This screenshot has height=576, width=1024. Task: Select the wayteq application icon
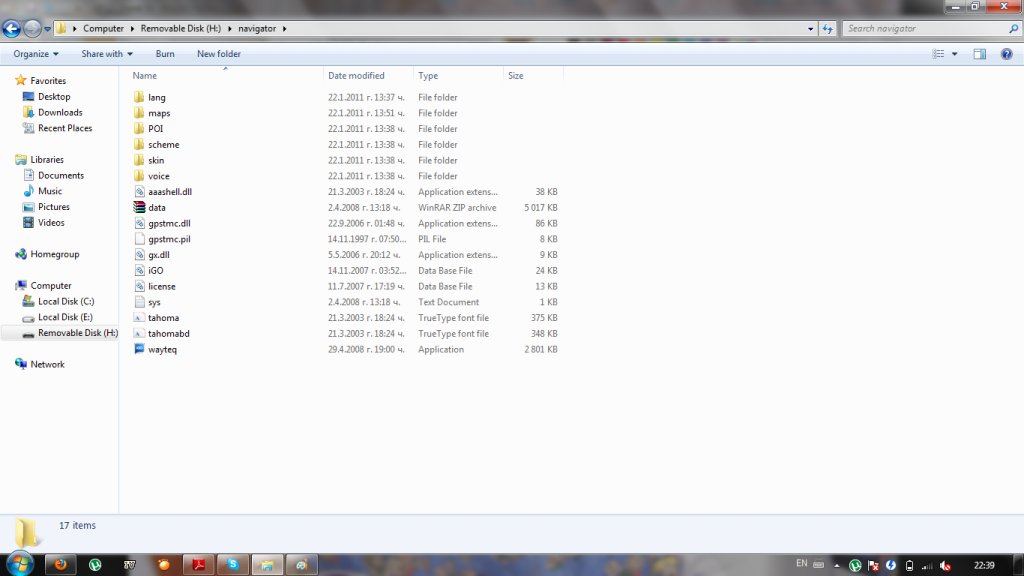click(139, 349)
